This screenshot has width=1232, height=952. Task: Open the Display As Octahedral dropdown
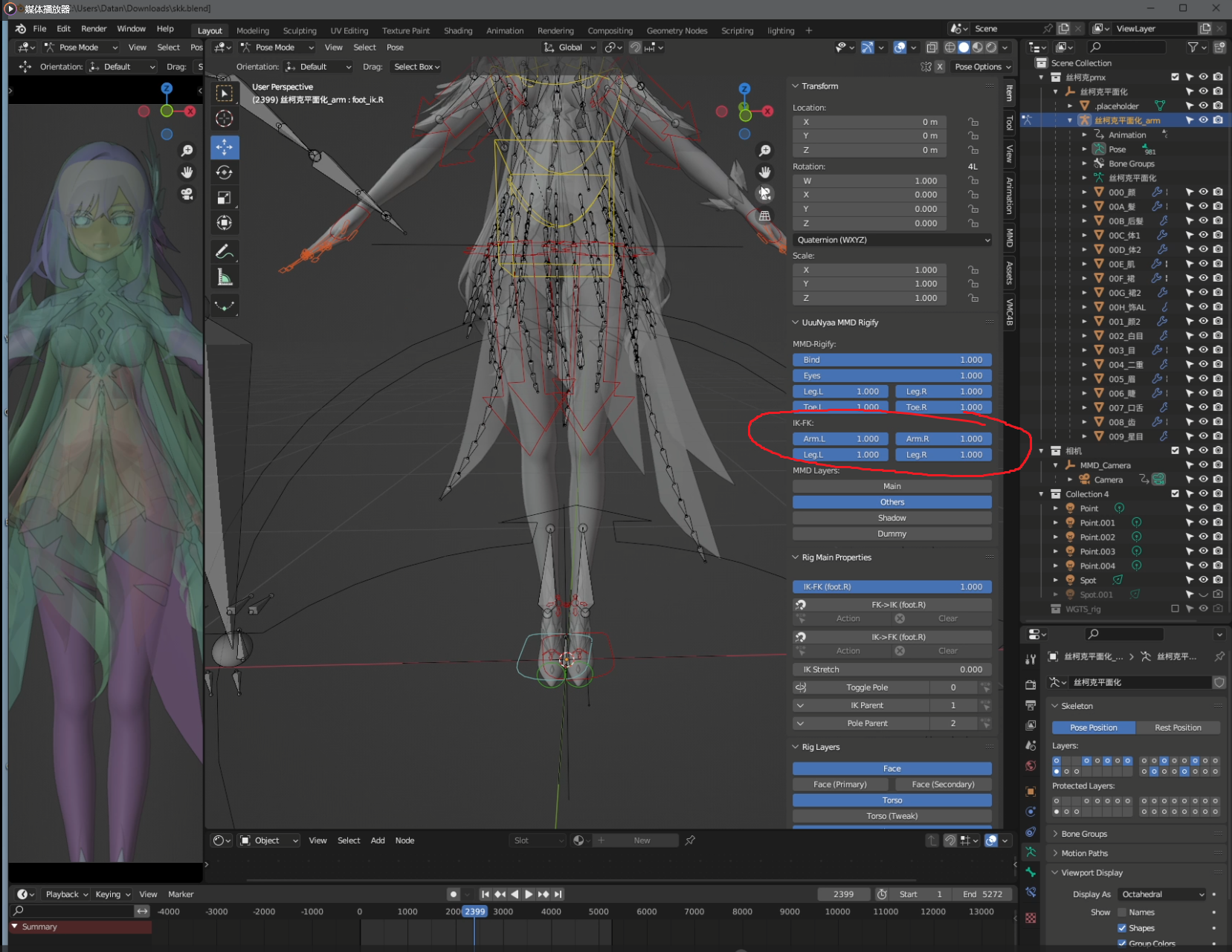click(x=1163, y=894)
